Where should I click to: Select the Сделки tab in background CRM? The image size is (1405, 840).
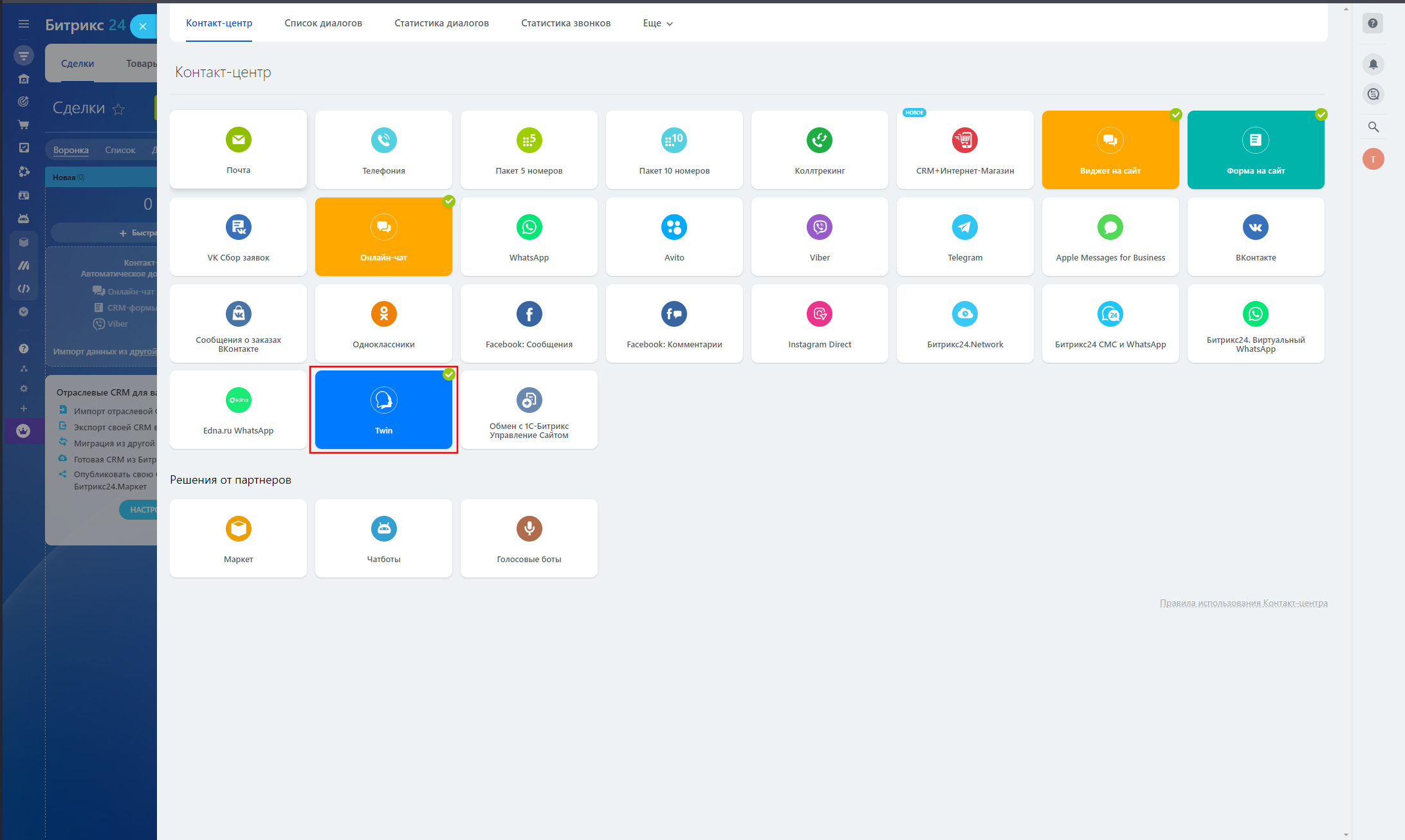(x=77, y=64)
